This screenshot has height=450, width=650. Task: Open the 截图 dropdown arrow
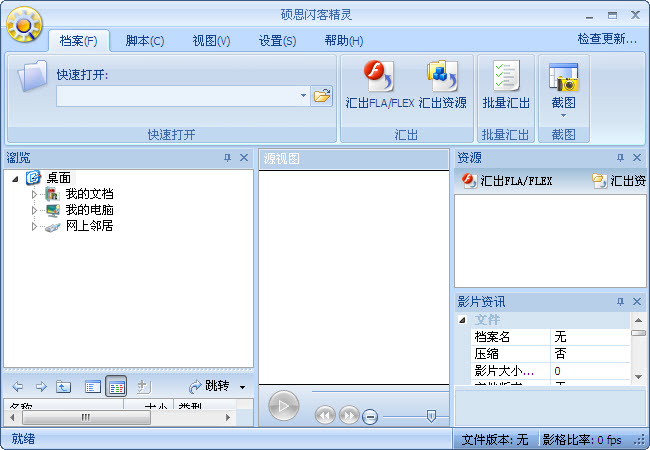tap(563, 116)
